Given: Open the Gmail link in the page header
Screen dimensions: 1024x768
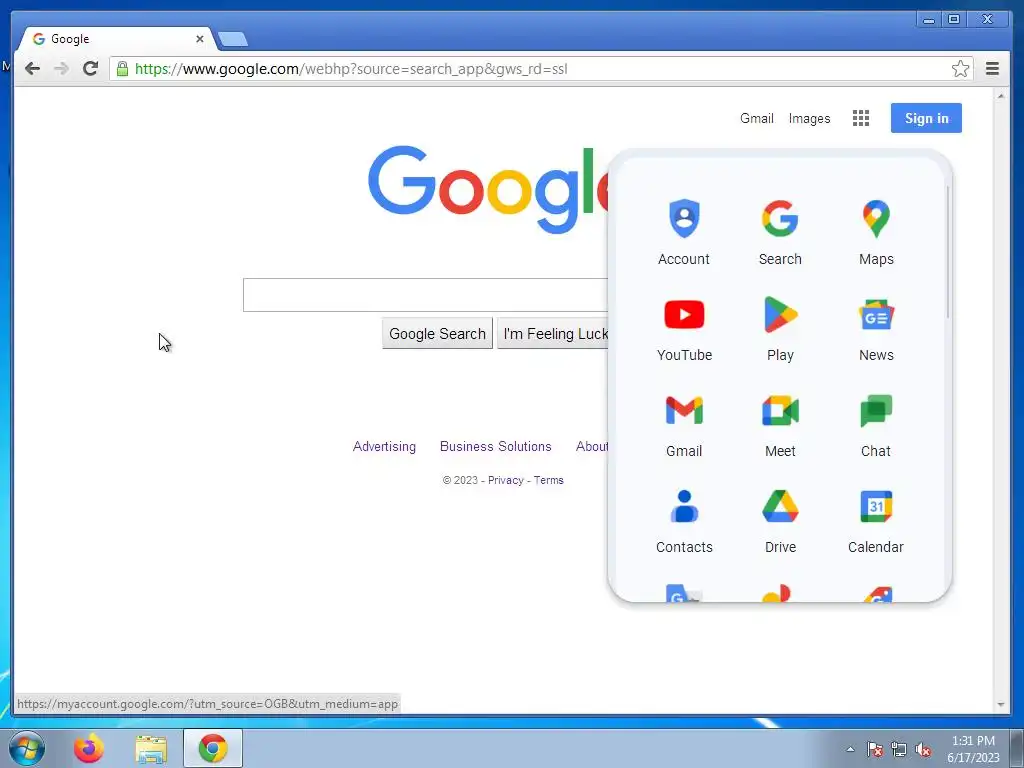Looking at the screenshot, I should 756,118.
